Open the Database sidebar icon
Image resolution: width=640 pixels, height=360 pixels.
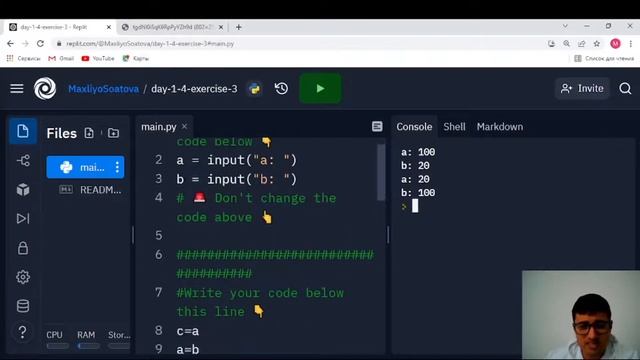click(x=23, y=306)
